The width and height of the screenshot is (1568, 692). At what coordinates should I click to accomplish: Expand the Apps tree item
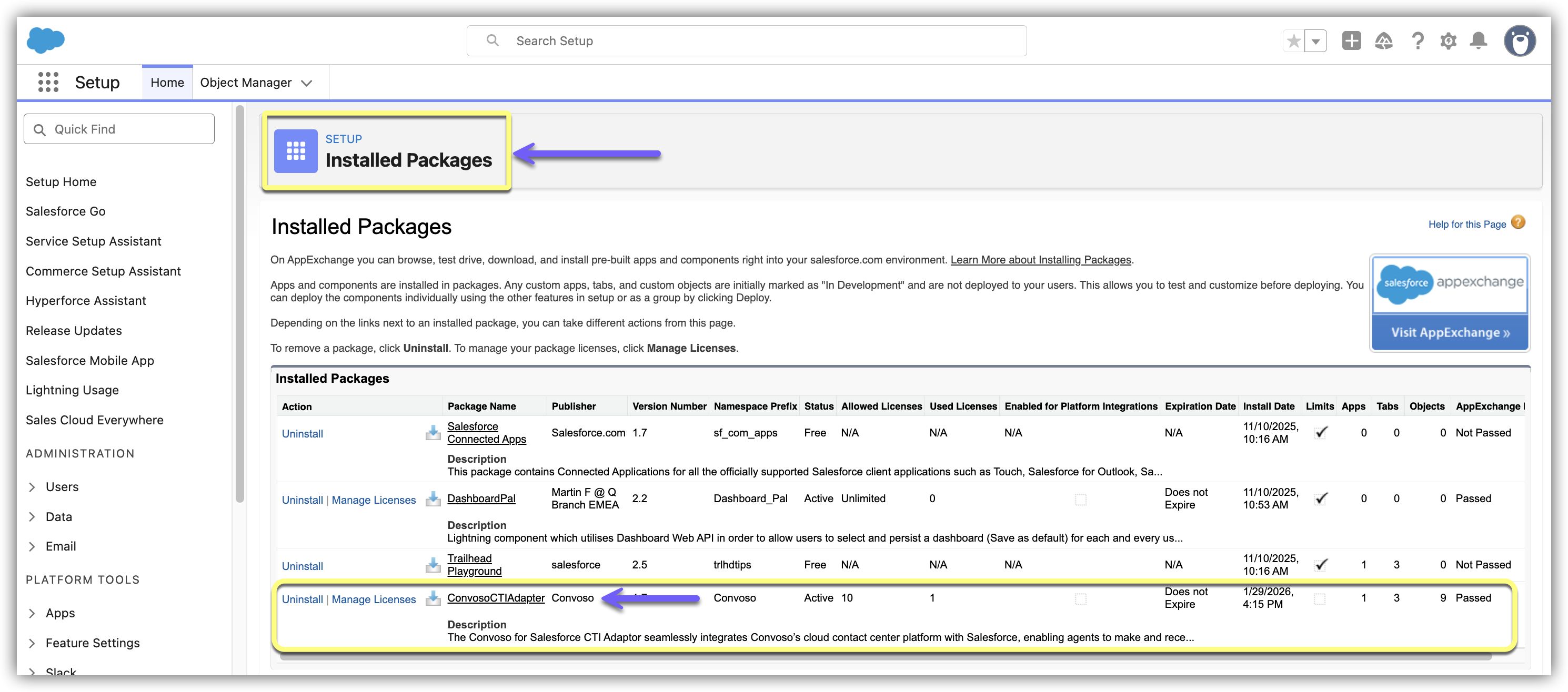pos(32,614)
